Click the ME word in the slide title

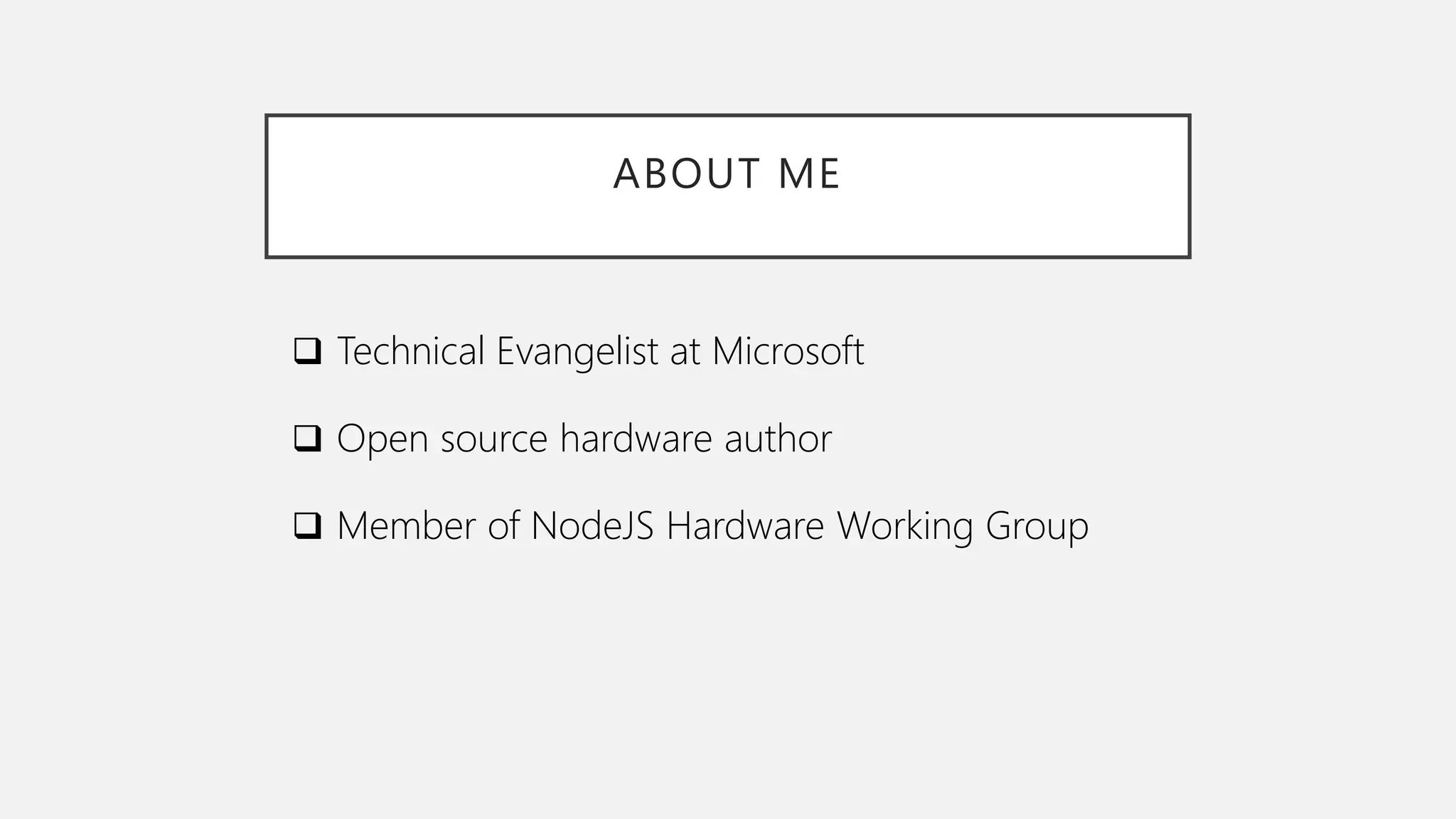(x=809, y=173)
